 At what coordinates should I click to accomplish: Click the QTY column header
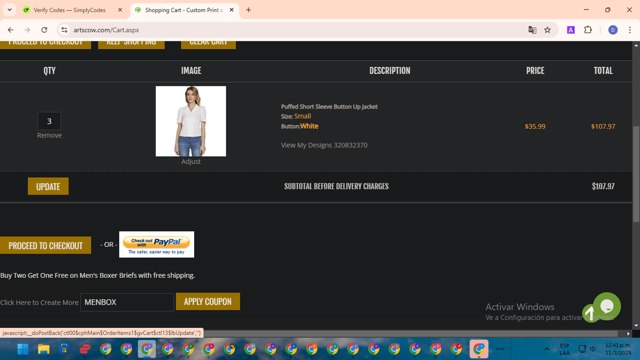point(49,71)
